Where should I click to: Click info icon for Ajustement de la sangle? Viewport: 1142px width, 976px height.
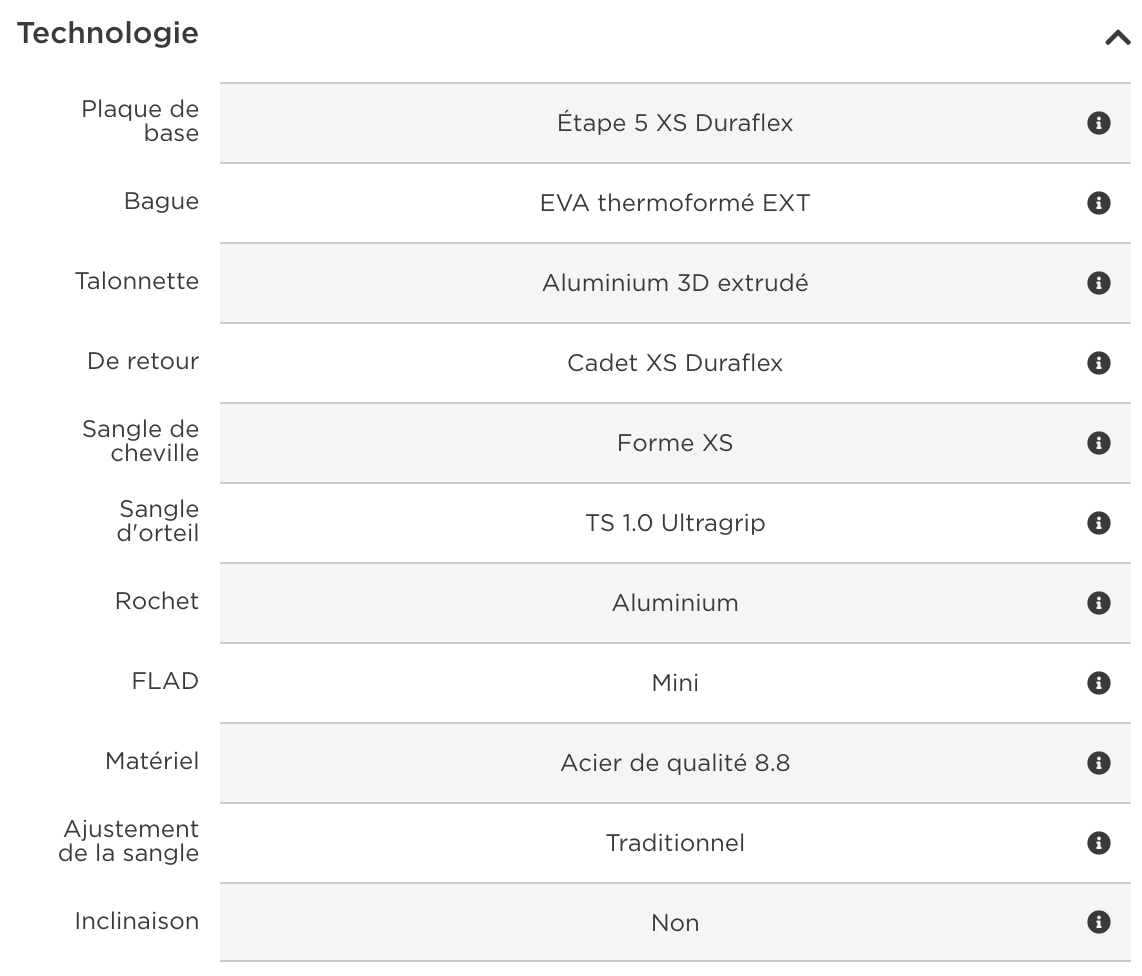tap(1098, 843)
